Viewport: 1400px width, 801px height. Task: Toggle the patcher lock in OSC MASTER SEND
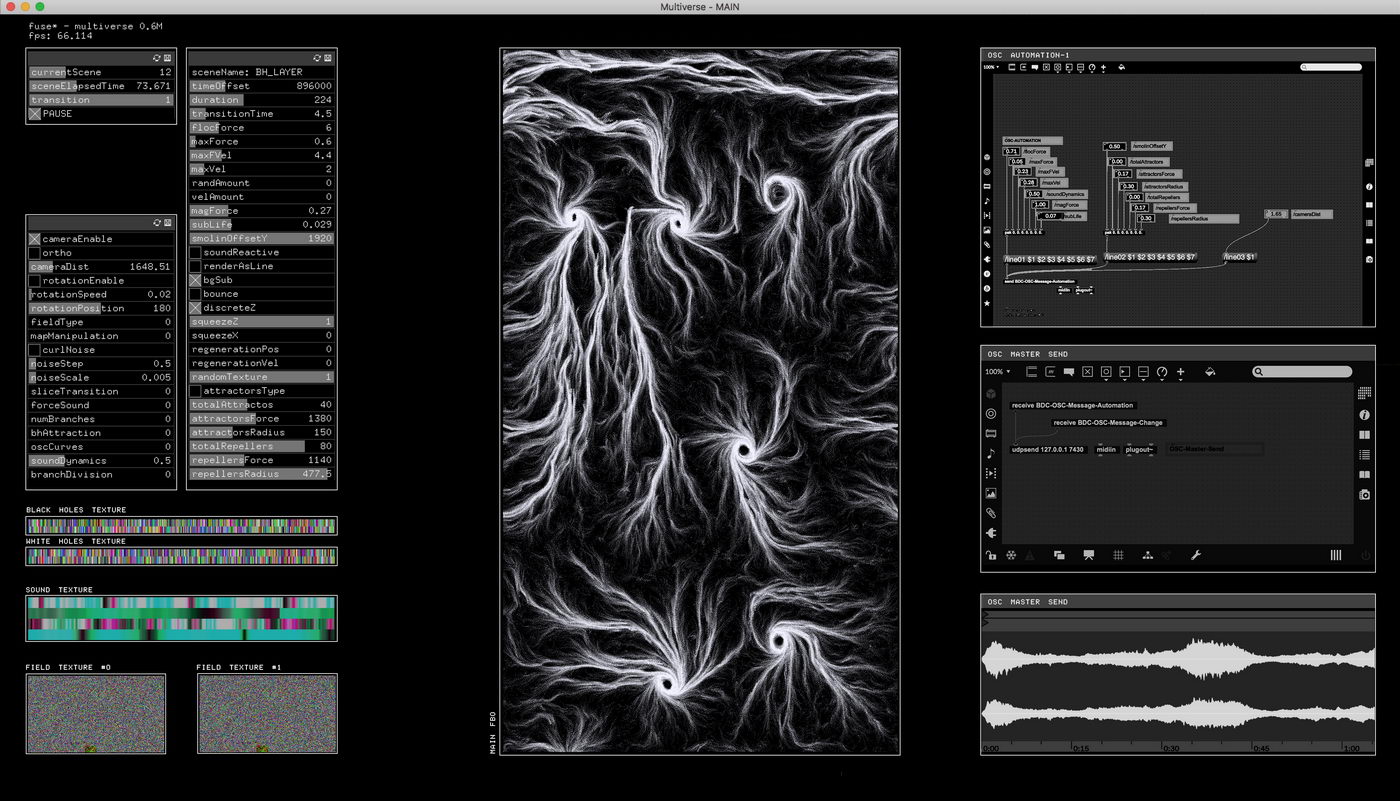pos(991,555)
